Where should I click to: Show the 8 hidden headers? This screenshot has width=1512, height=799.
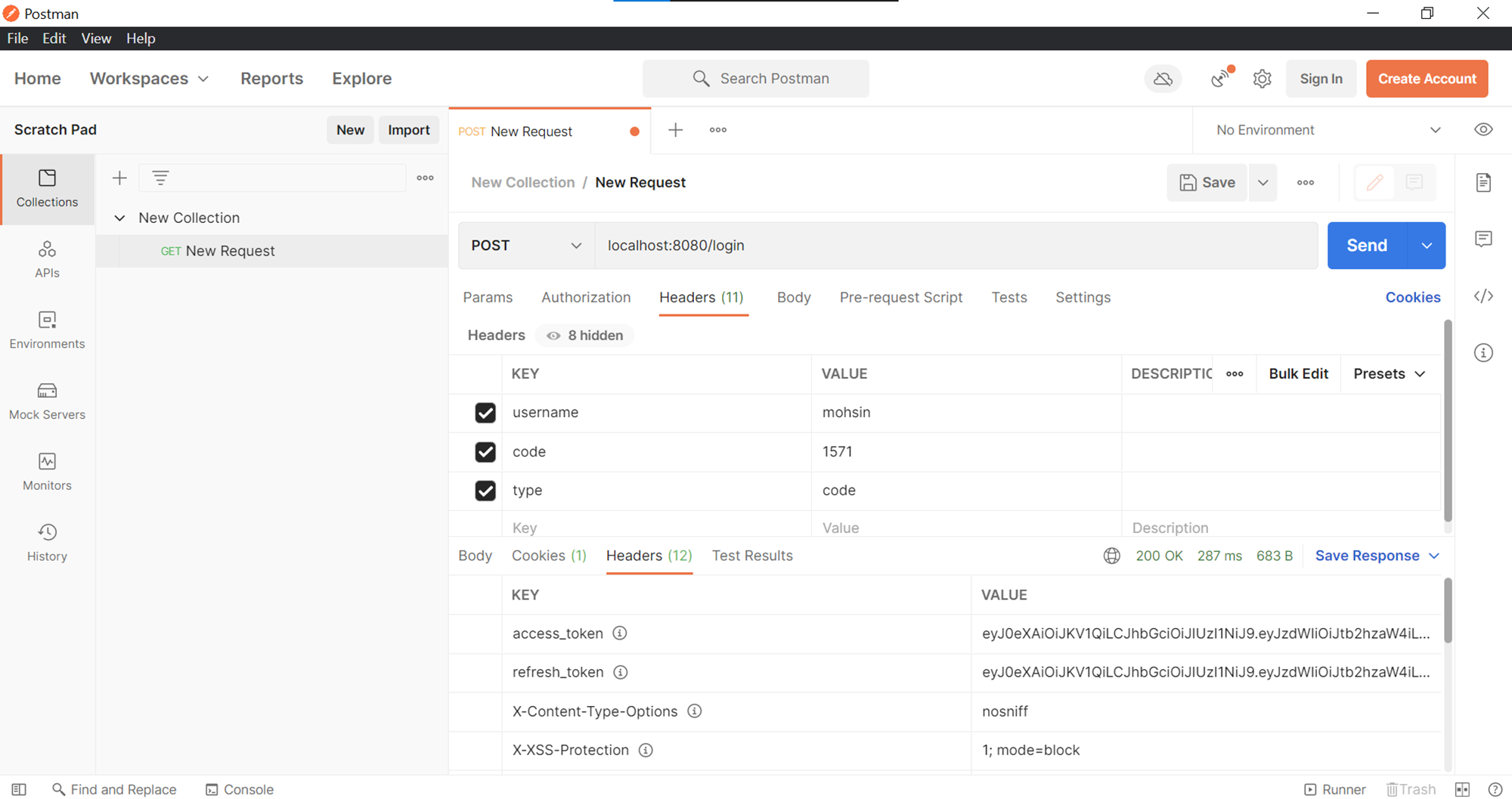[x=584, y=335]
